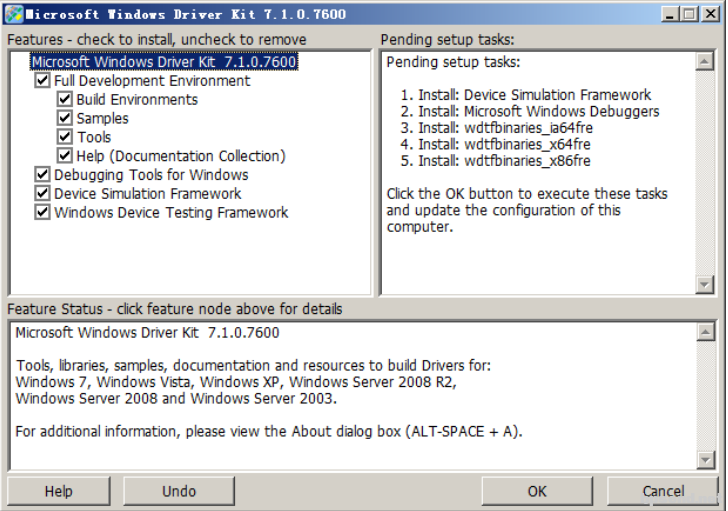Select the Debugging Tools for Windows label
728x511 pixels.
point(151,175)
